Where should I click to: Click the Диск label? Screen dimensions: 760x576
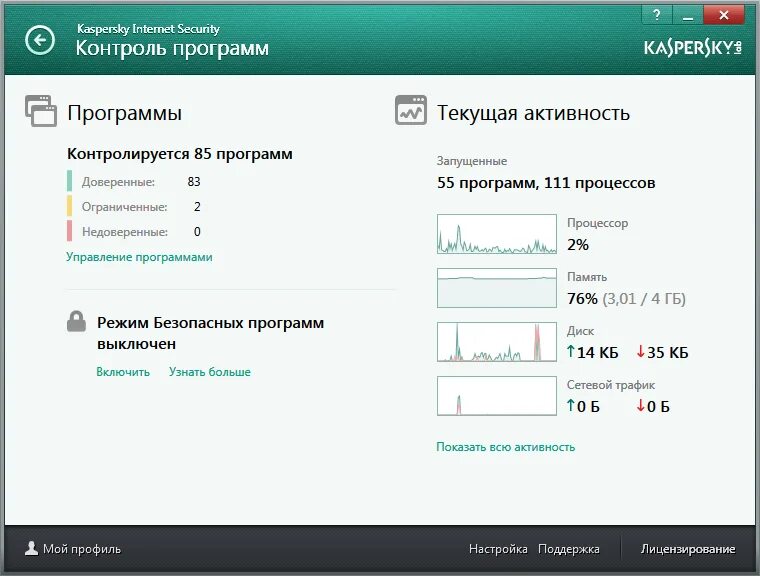pyautogui.click(x=580, y=331)
